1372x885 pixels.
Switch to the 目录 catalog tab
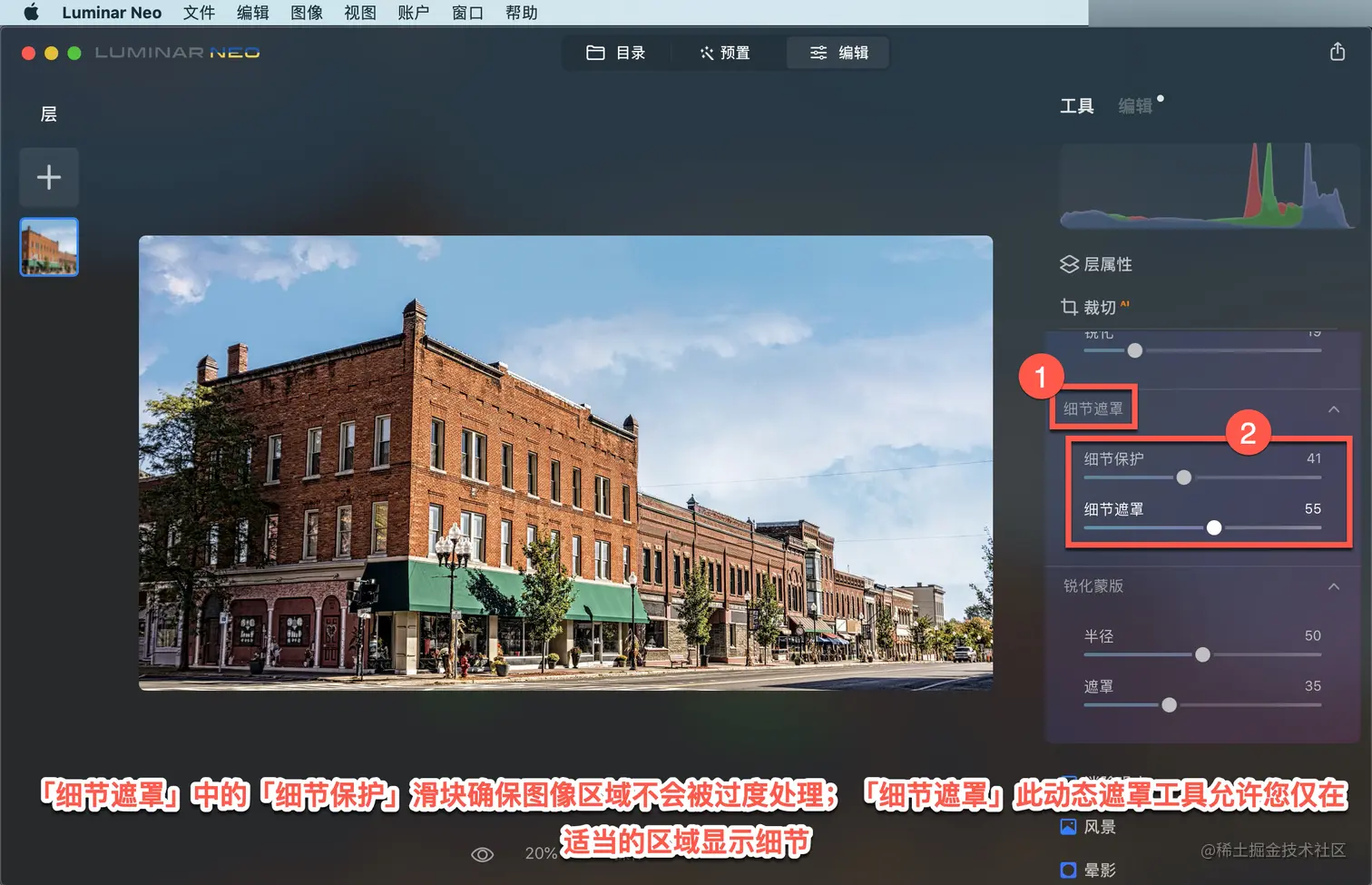(616, 53)
